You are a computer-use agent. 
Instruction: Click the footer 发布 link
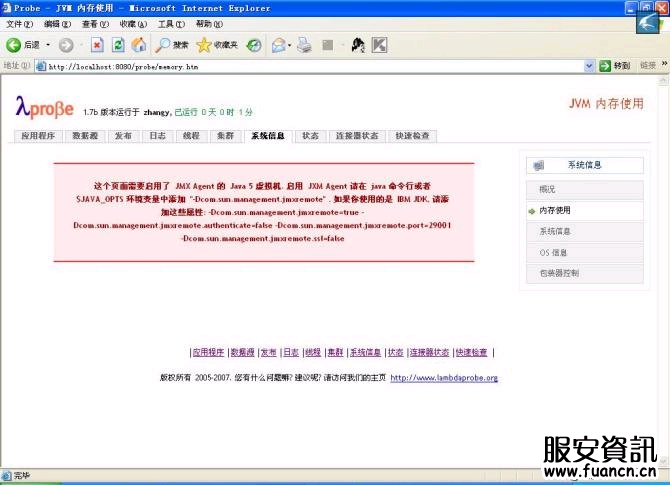[269, 352]
